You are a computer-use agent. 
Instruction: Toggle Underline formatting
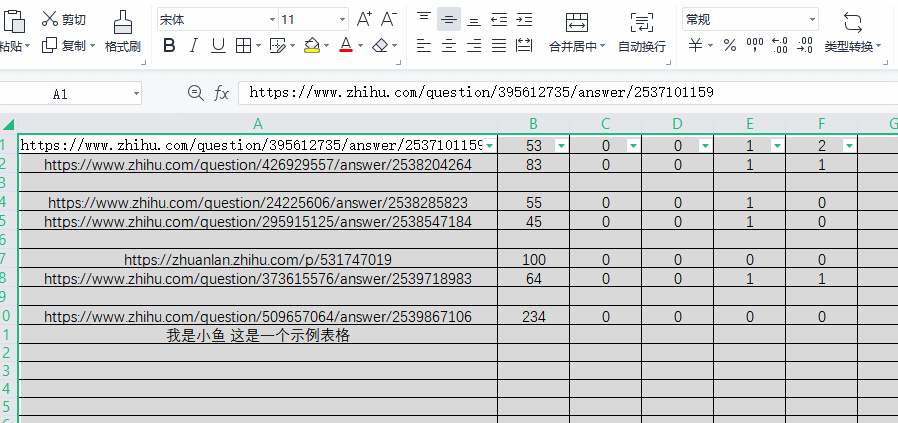click(218, 45)
